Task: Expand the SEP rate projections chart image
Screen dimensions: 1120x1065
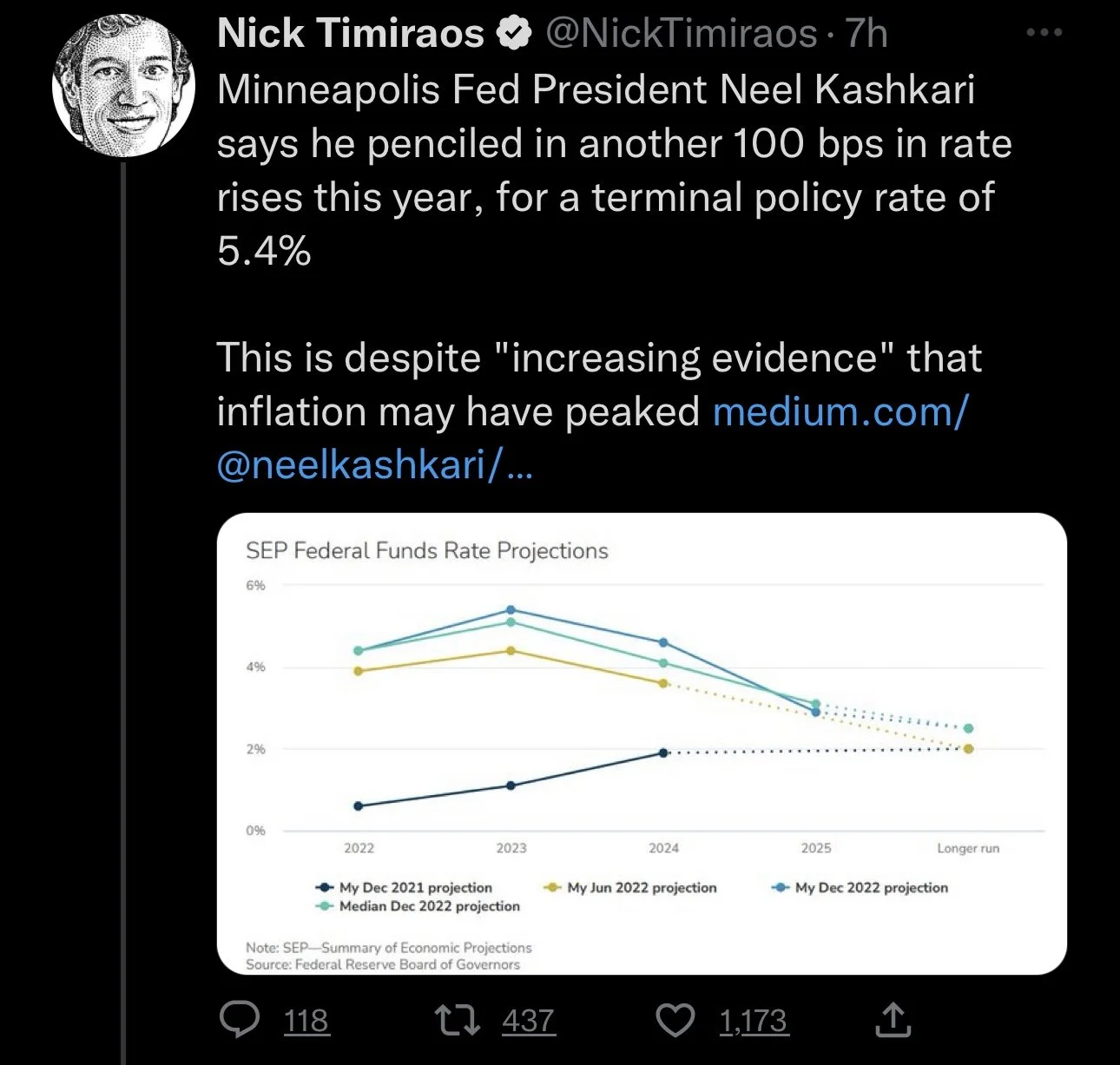Action: [x=641, y=743]
